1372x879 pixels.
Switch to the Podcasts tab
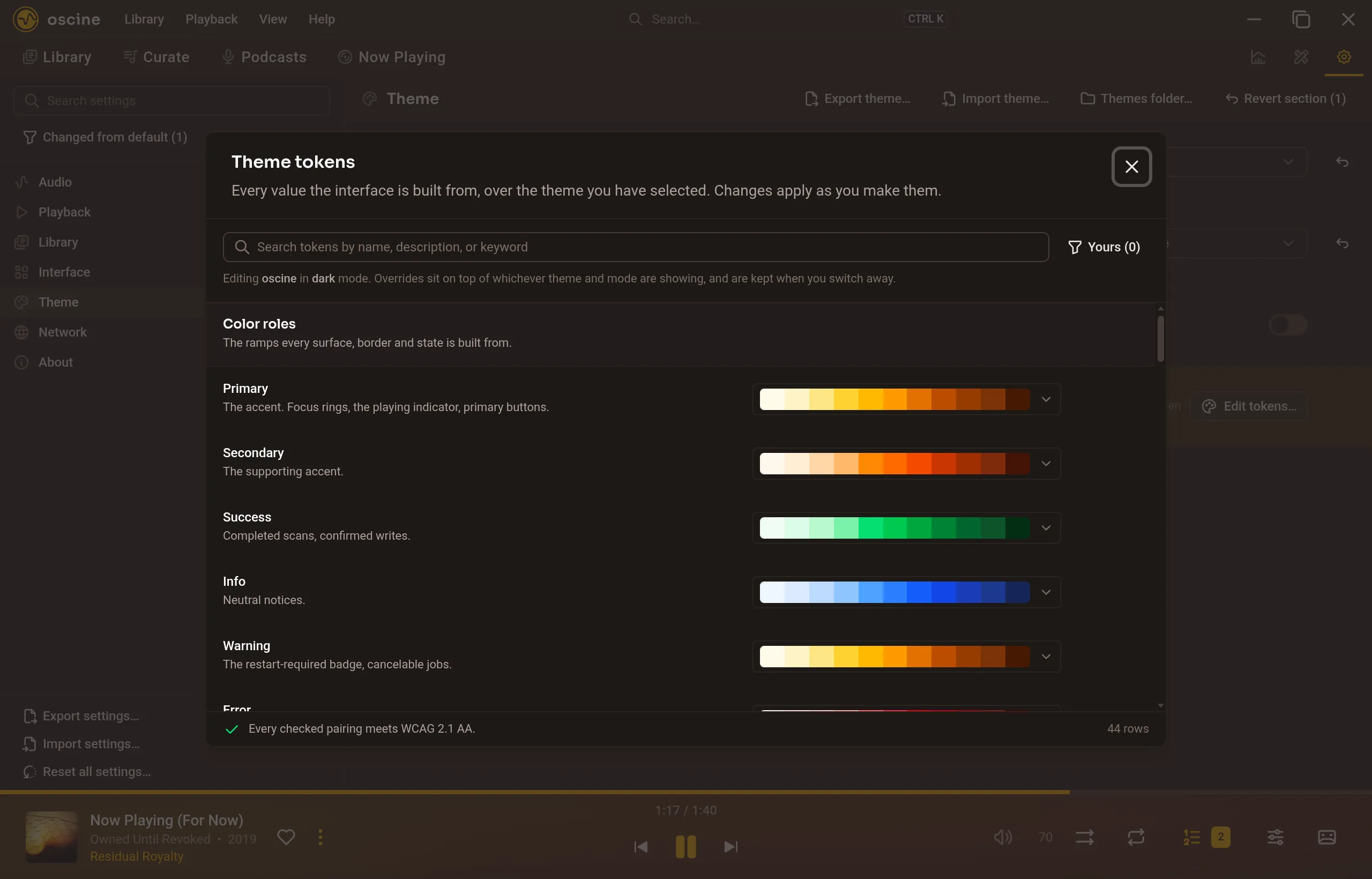tap(264, 57)
